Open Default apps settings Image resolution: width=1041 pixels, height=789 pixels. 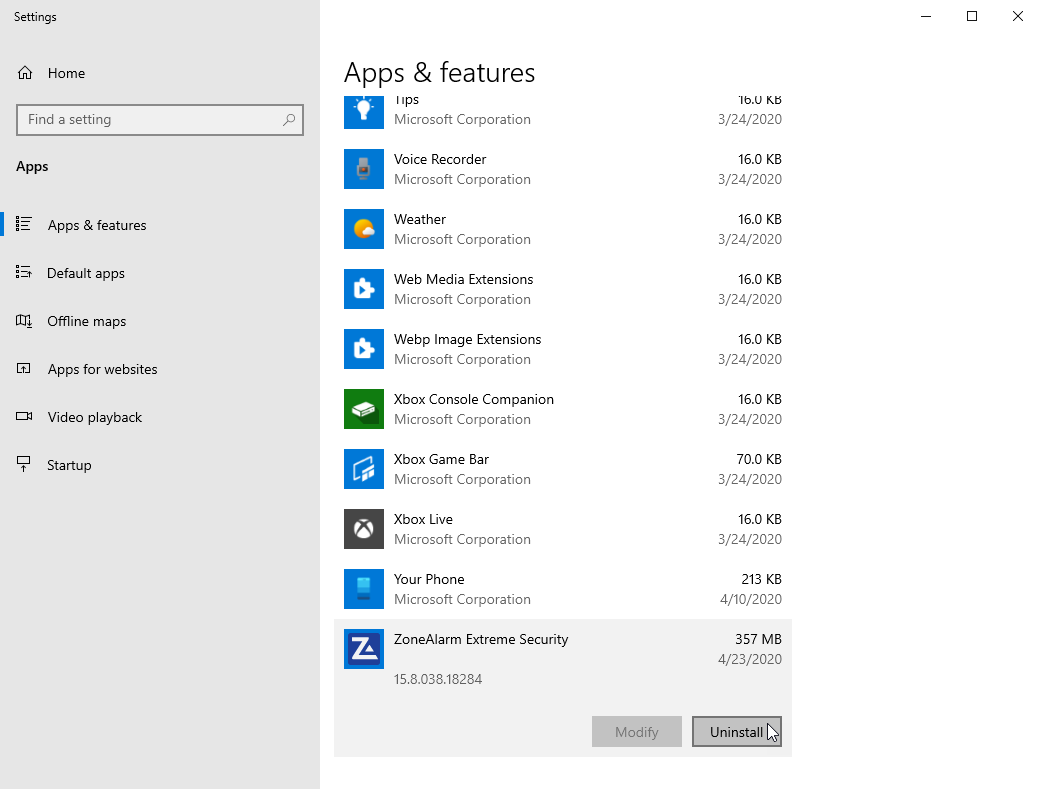point(159,273)
